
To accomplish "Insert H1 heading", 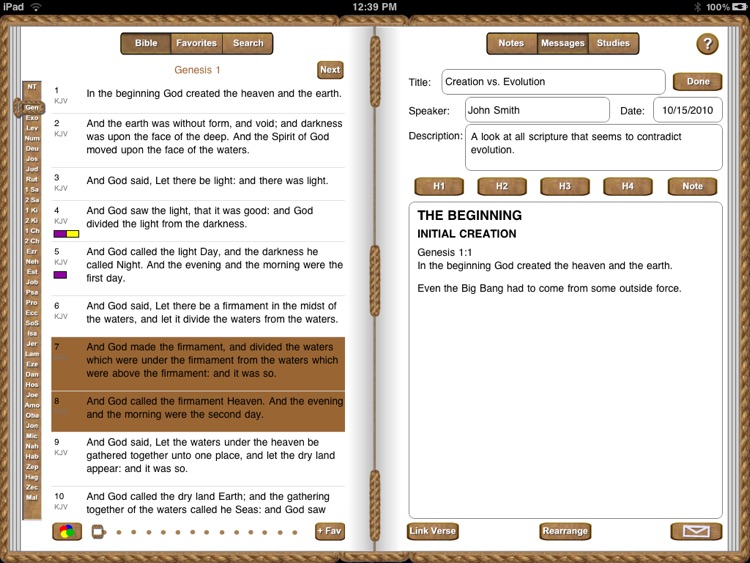I will [x=439, y=186].
